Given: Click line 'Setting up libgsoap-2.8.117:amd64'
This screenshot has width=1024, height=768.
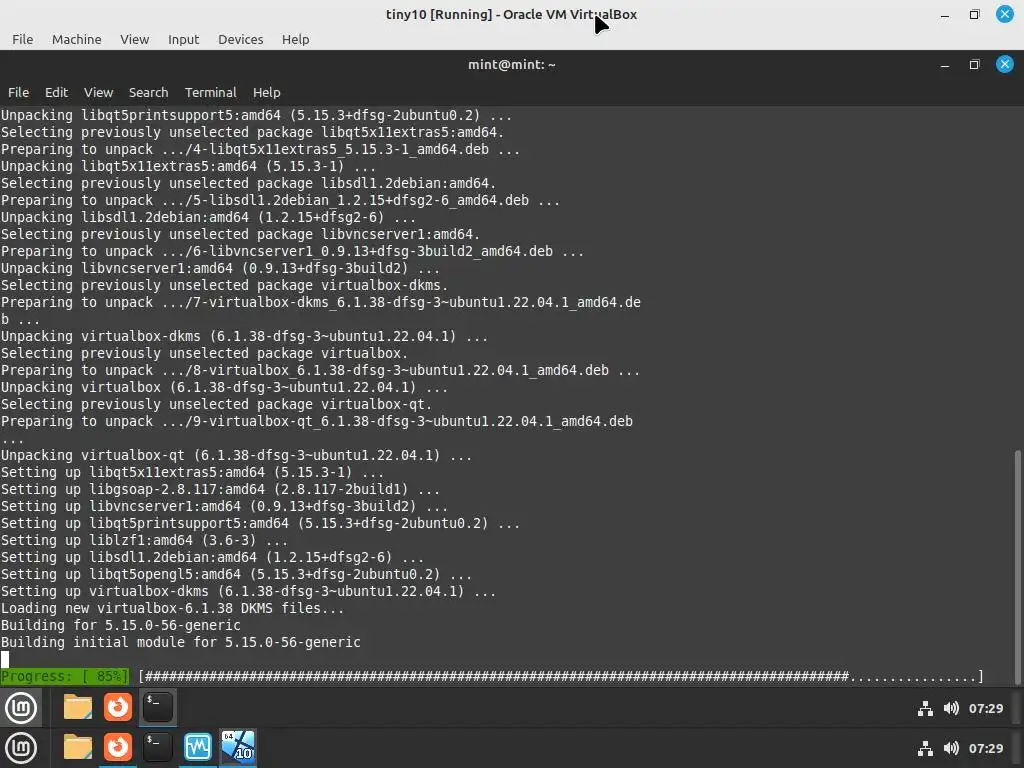Looking at the screenshot, I should [x=220, y=489].
